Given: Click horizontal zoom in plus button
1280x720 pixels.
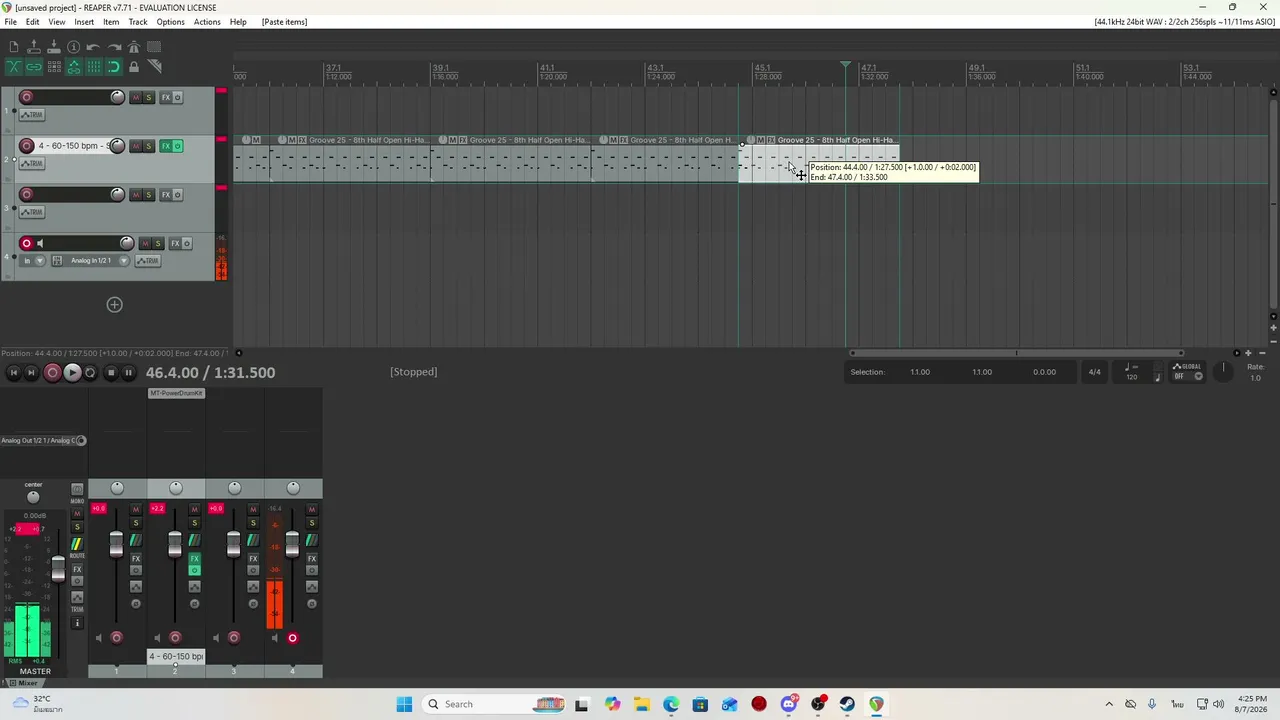Looking at the screenshot, I should [x=1248, y=353].
